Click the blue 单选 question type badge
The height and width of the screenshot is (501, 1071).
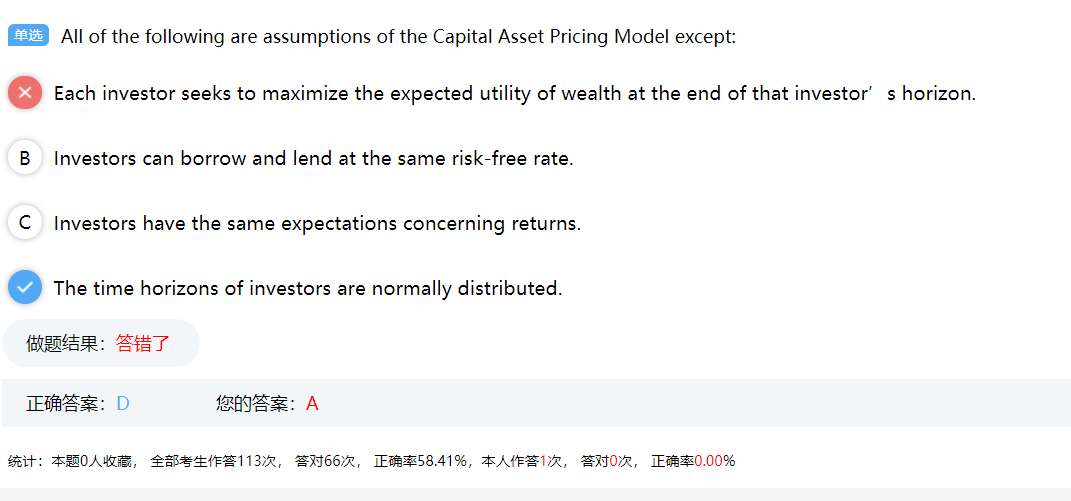tap(28, 36)
